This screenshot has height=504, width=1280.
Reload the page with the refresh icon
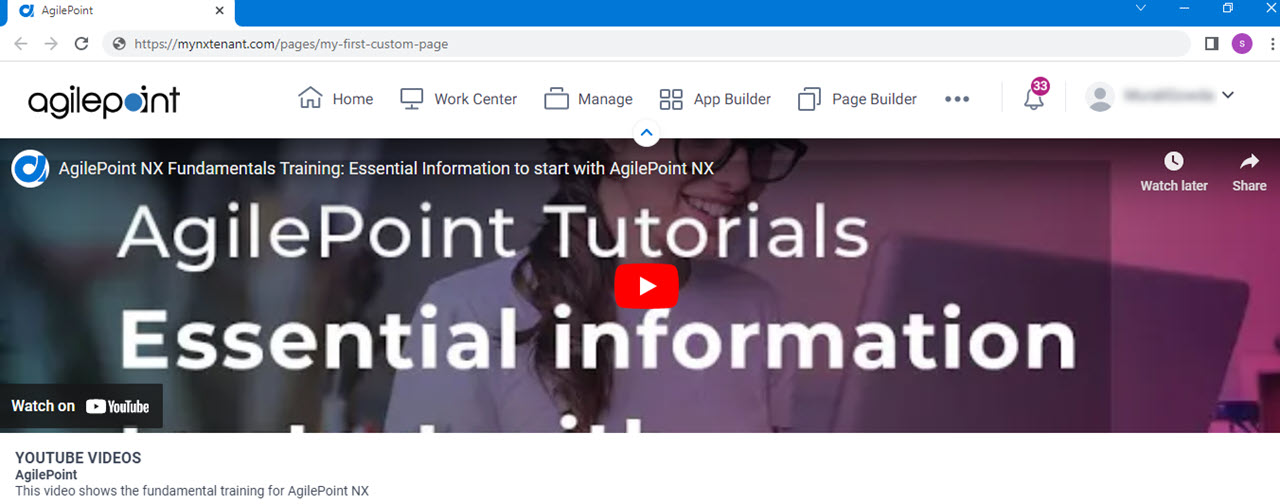pos(82,44)
